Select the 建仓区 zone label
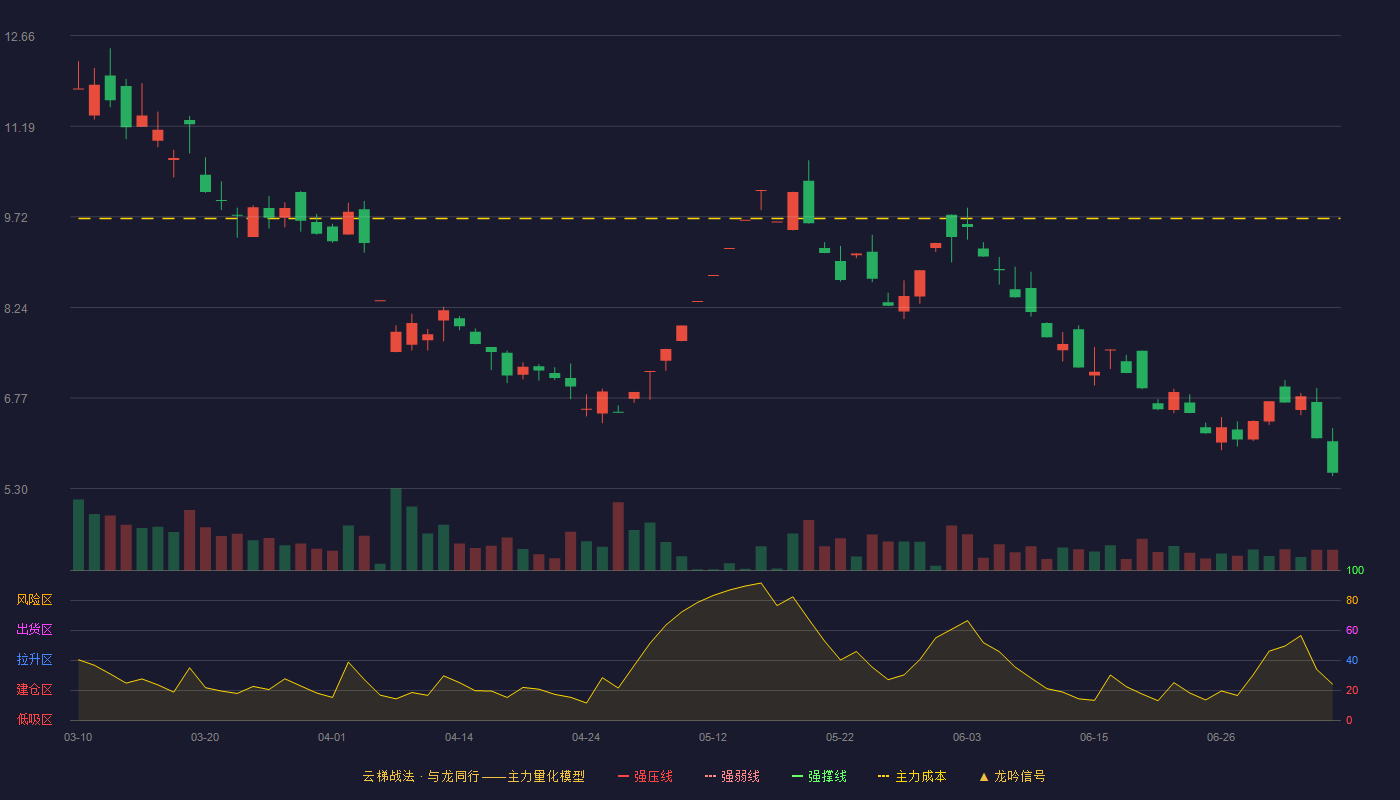 pos(34,690)
